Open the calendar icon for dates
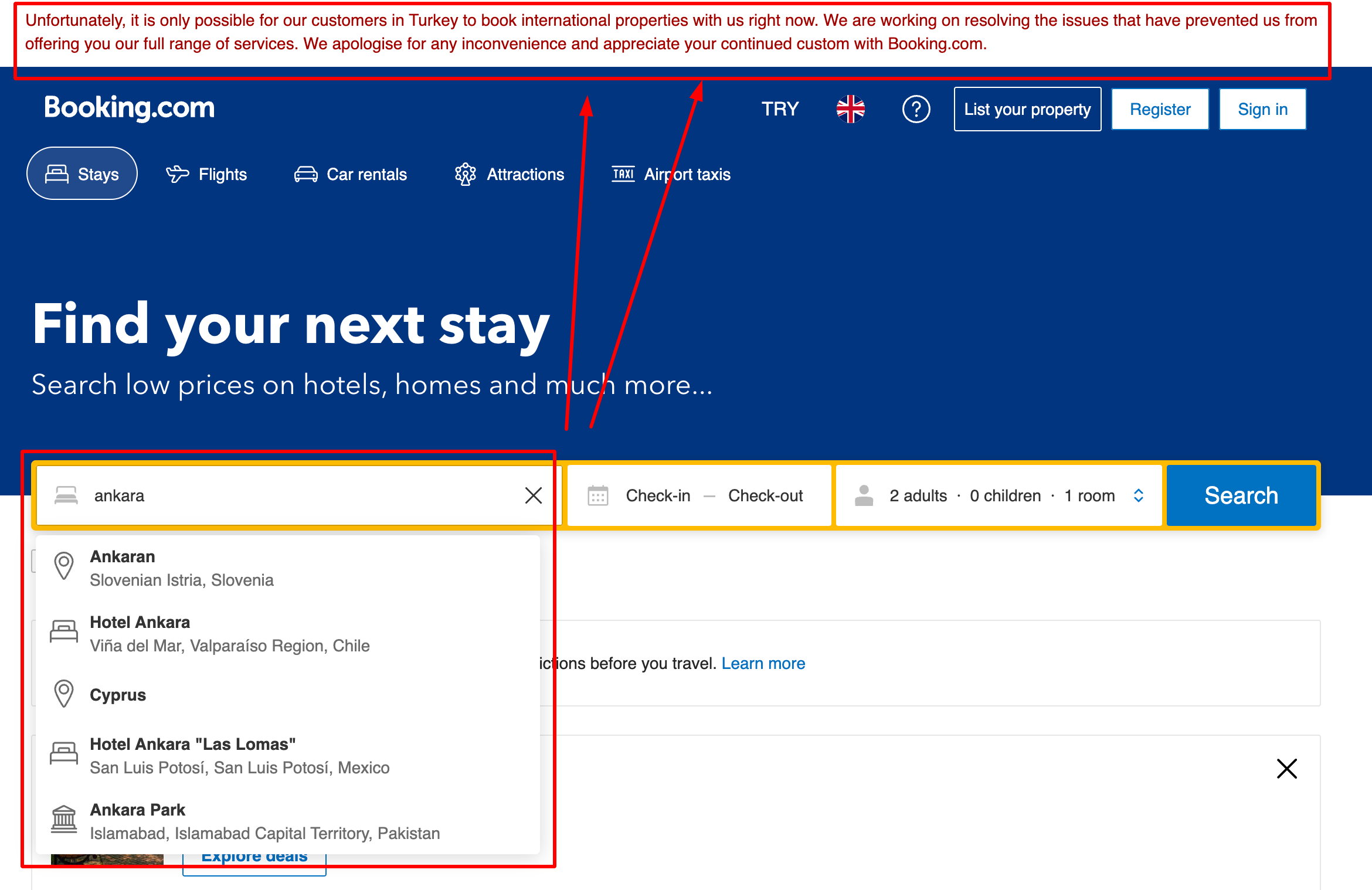The width and height of the screenshot is (1372, 890). (x=598, y=495)
